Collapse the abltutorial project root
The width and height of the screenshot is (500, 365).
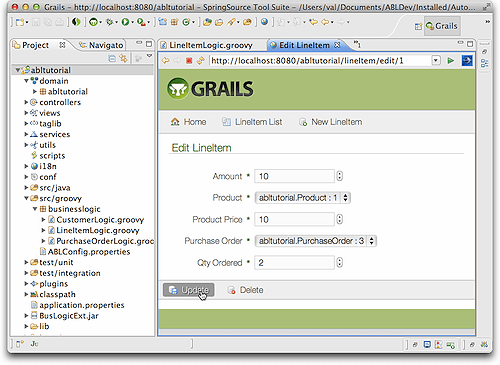(x=18, y=70)
